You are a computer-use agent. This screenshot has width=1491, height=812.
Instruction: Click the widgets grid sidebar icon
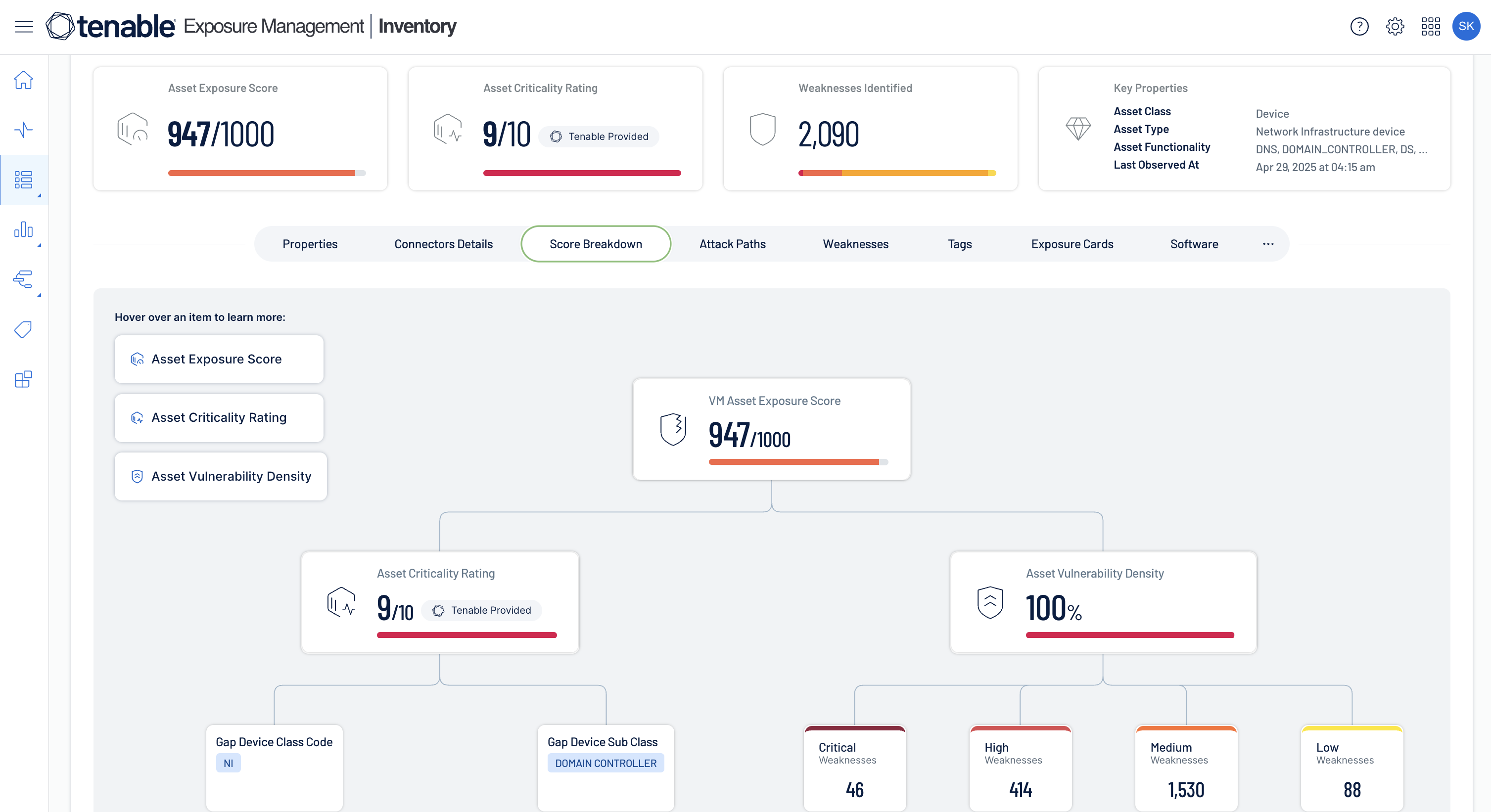[24, 379]
